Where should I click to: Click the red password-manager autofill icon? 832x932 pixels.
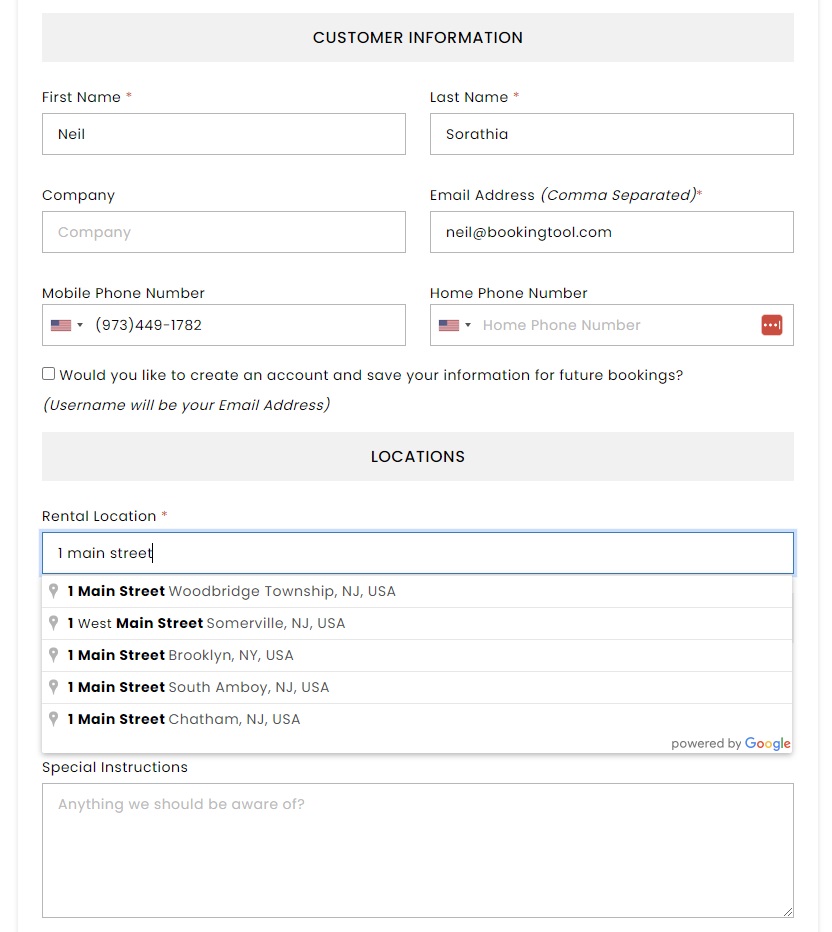point(771,324)
